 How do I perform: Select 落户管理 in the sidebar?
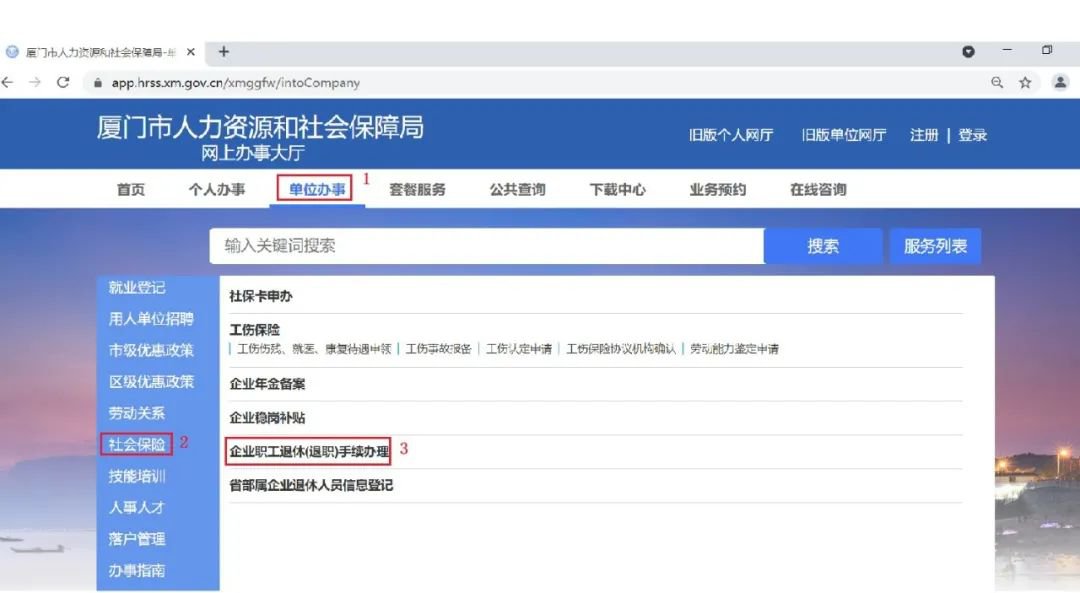click(136, 539)
